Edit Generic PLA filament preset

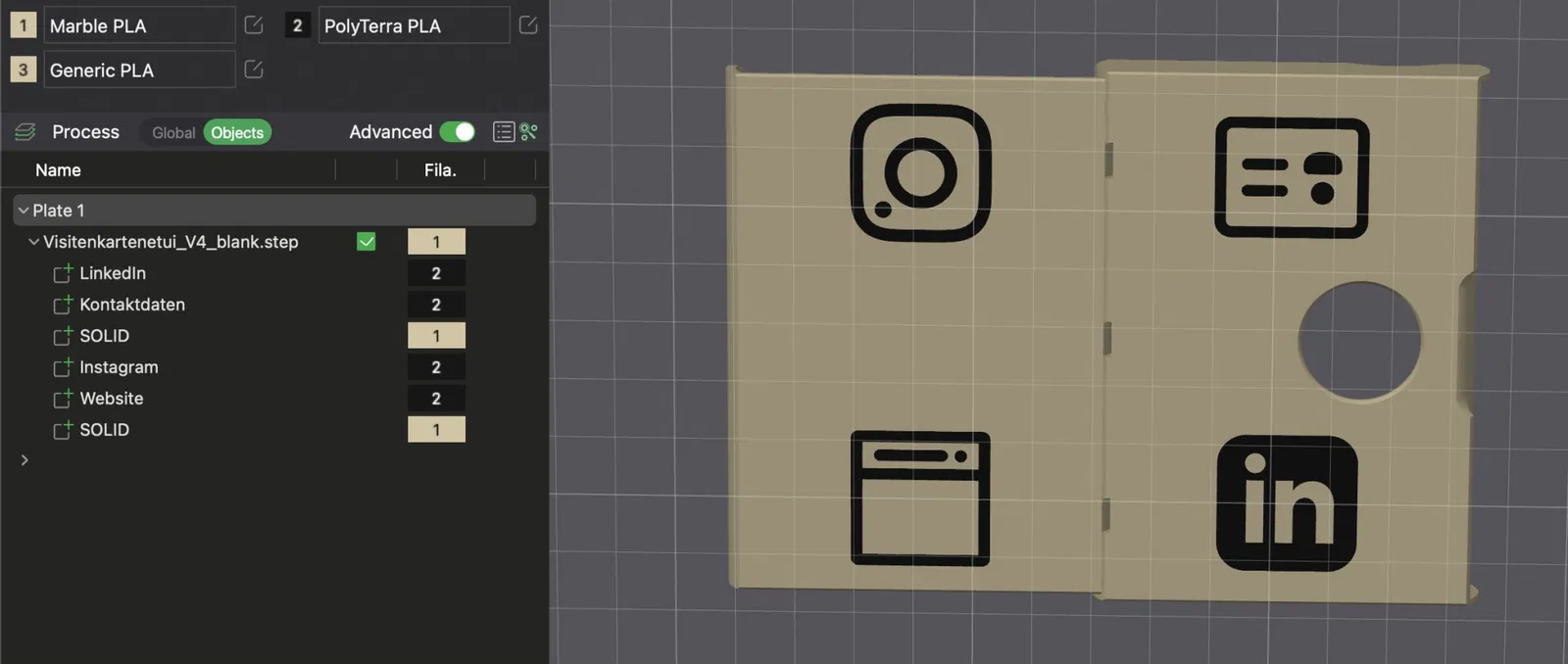(254, 70)
